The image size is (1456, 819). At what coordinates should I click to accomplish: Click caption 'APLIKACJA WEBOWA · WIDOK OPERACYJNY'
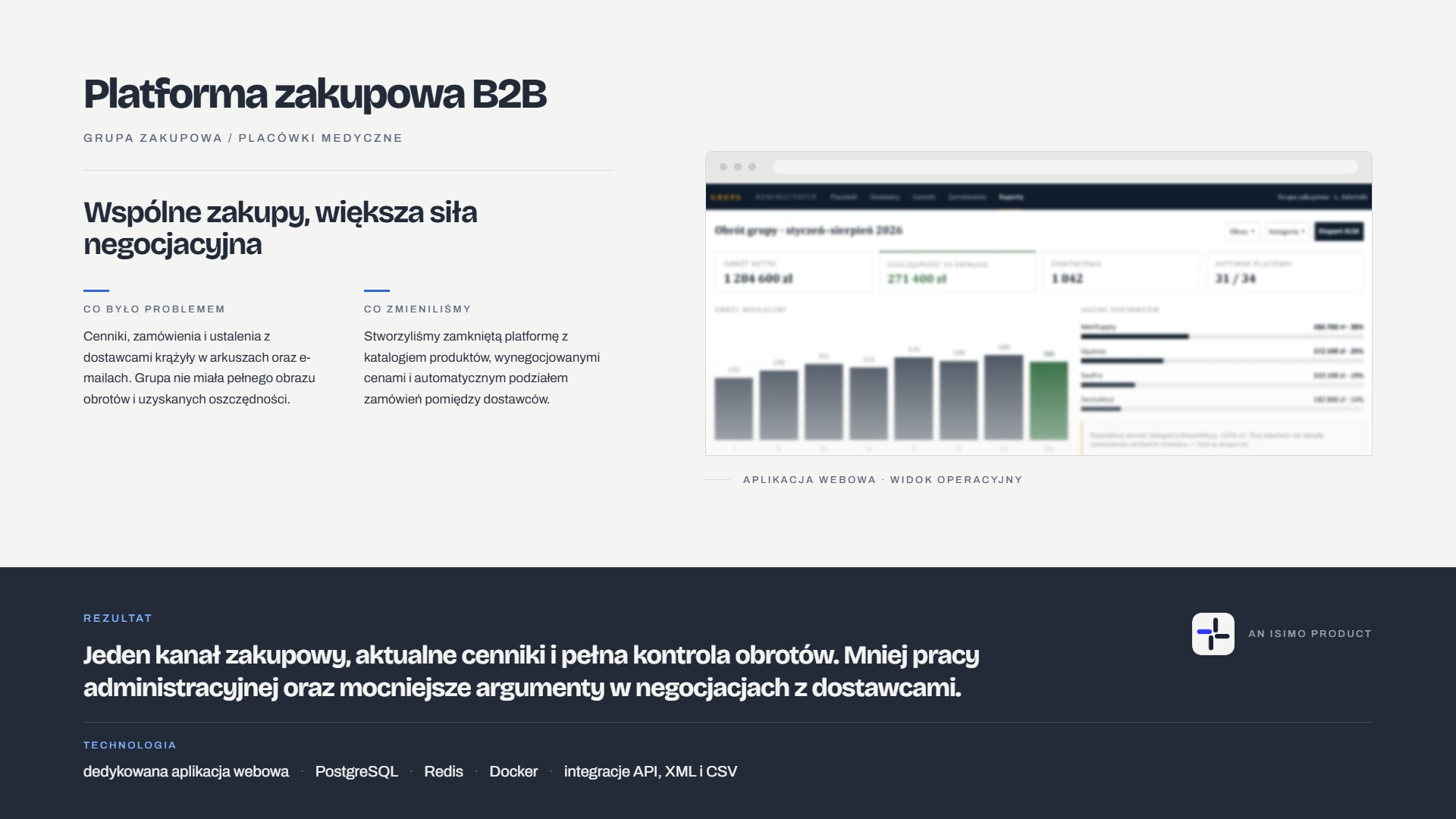point(883,480)
